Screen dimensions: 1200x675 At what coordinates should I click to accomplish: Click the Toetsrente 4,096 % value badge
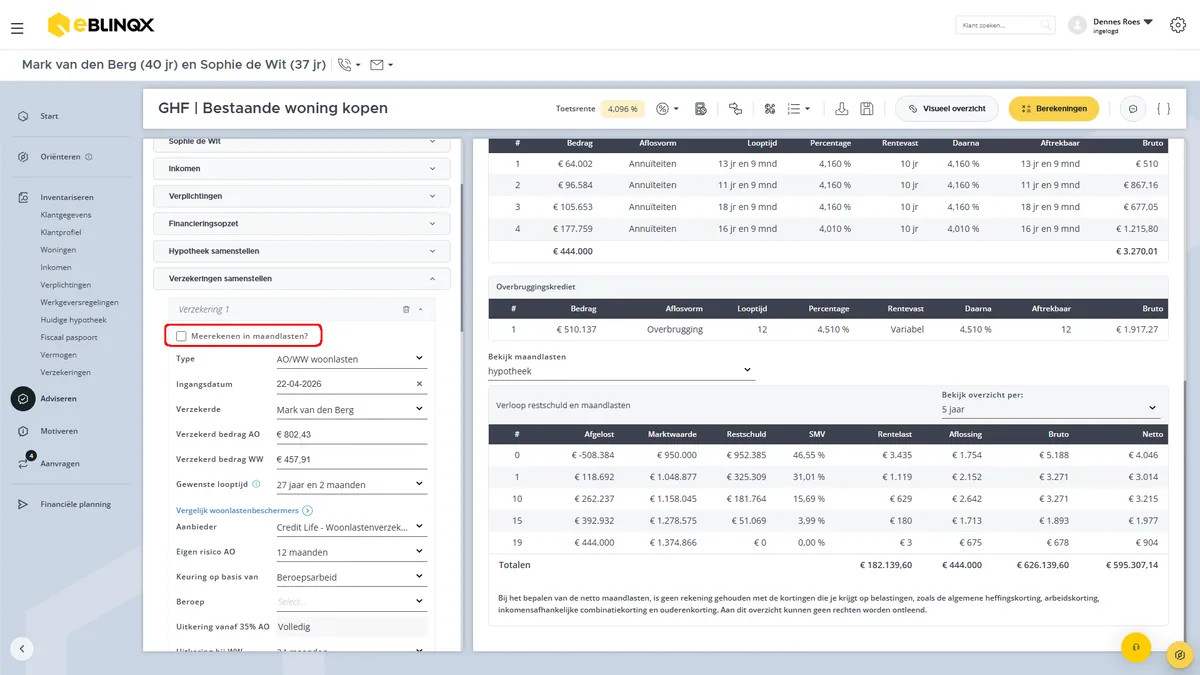point(623,108)
